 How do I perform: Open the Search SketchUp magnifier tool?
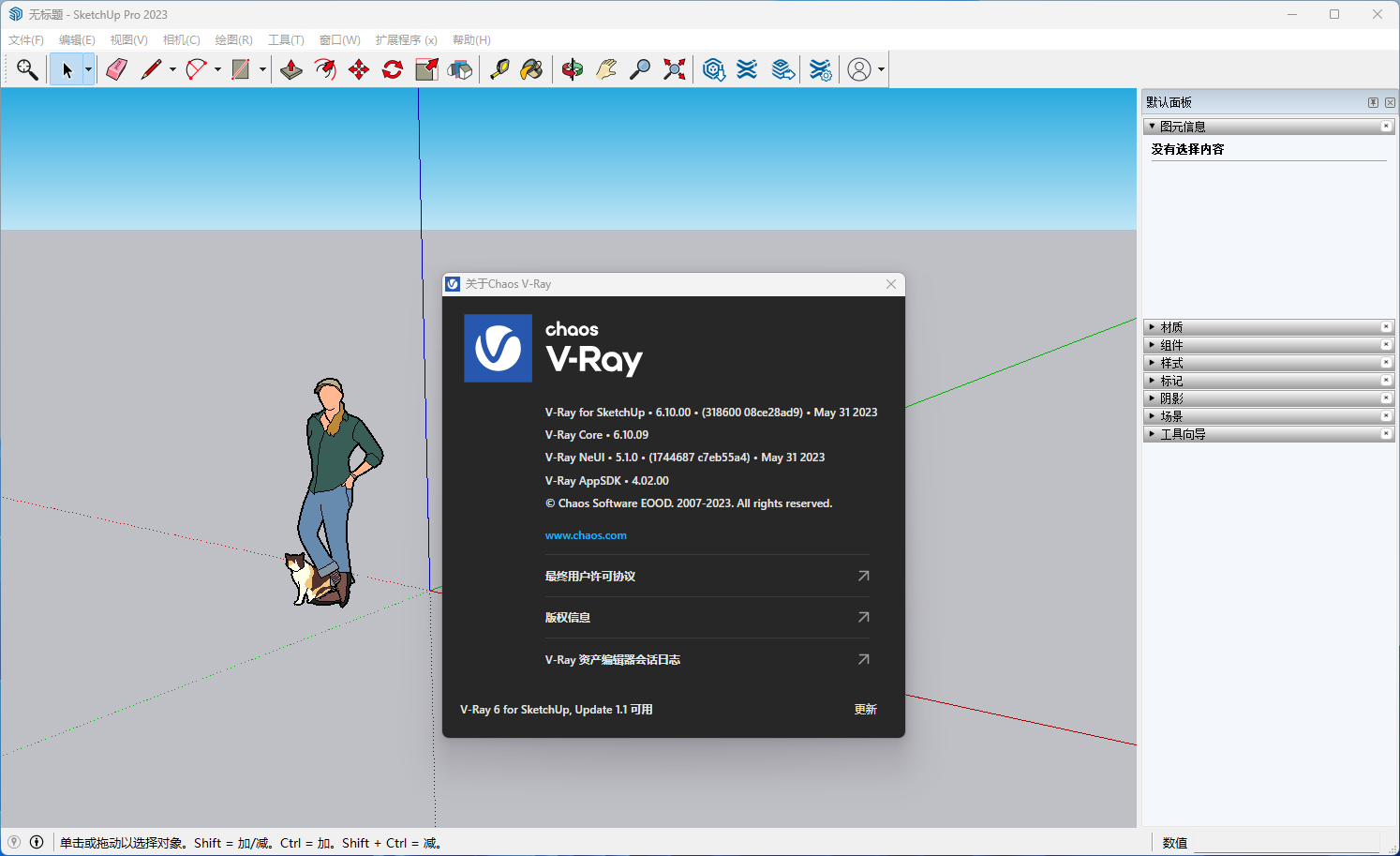(x=27, y=69)
